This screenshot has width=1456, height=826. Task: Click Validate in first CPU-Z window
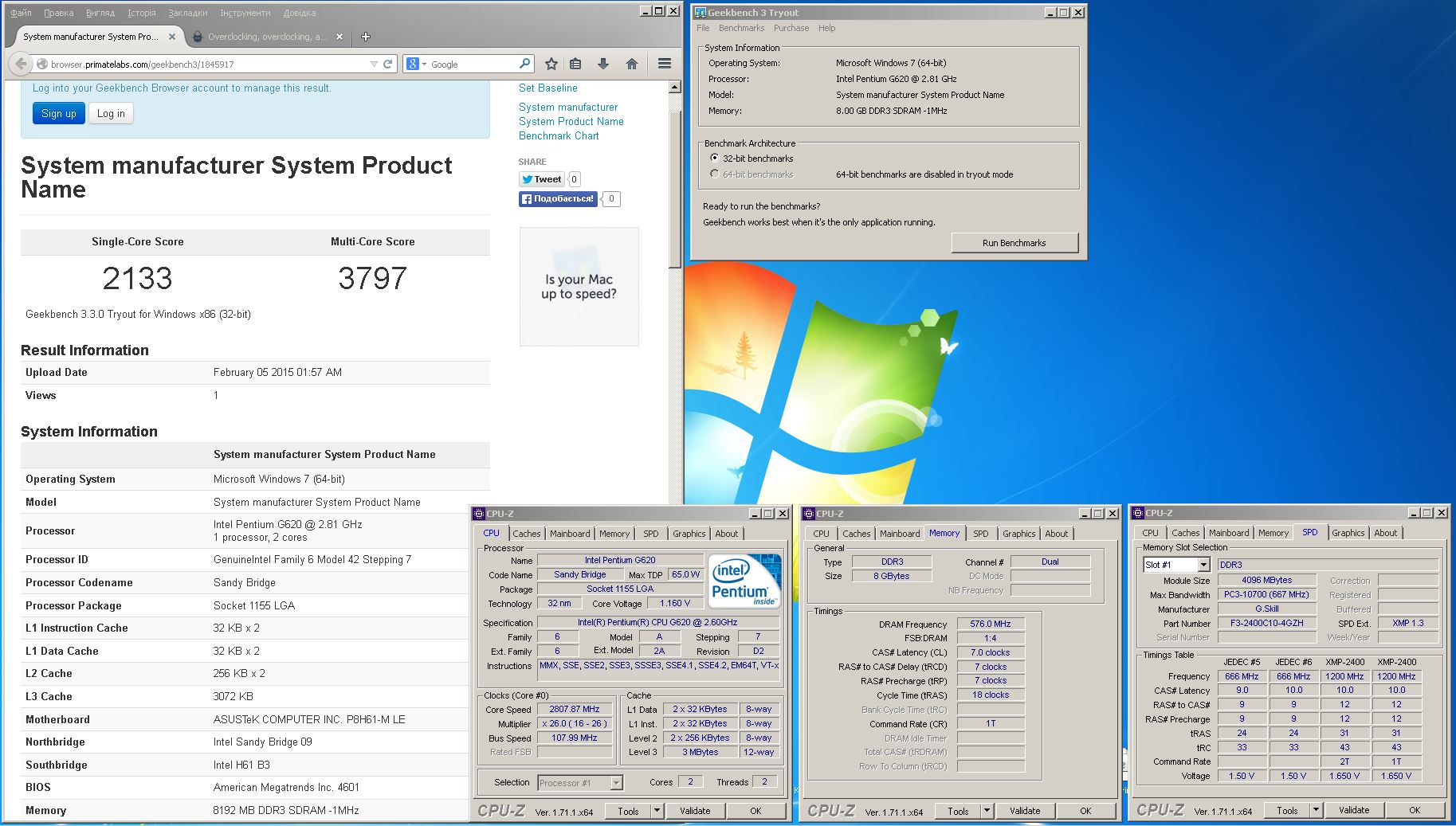[x=695, y=811]
